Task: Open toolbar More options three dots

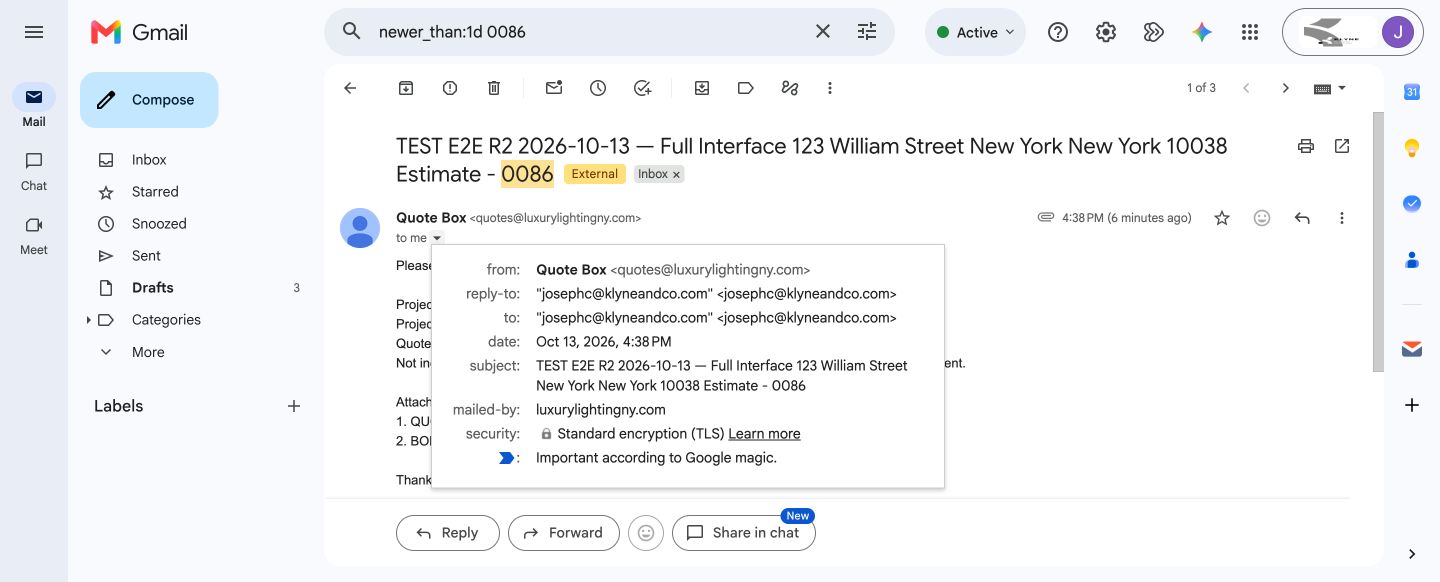Action: (x=830, y=88)
